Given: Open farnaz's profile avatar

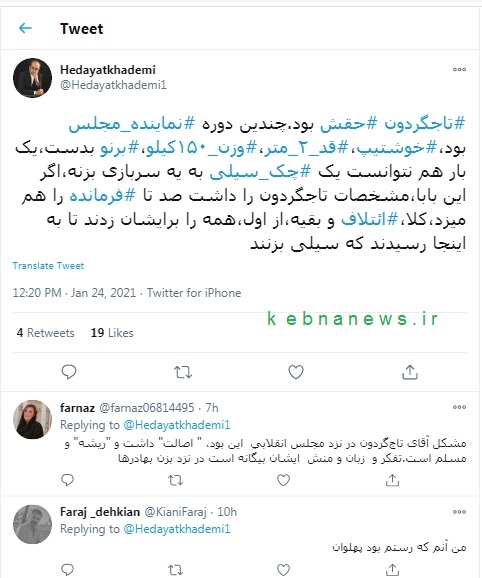Looking at the screenshot, I should click(x=32, y=419).
